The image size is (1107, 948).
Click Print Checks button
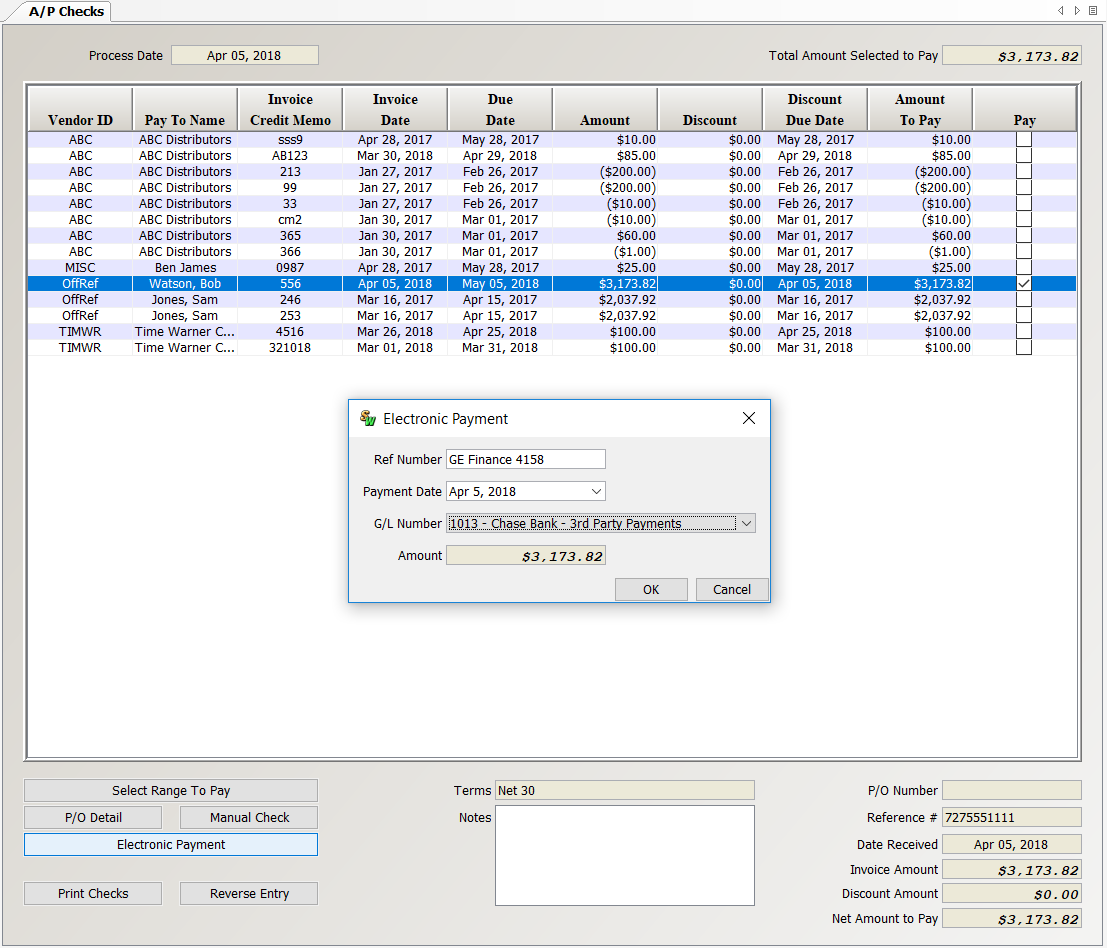point(93,894)
